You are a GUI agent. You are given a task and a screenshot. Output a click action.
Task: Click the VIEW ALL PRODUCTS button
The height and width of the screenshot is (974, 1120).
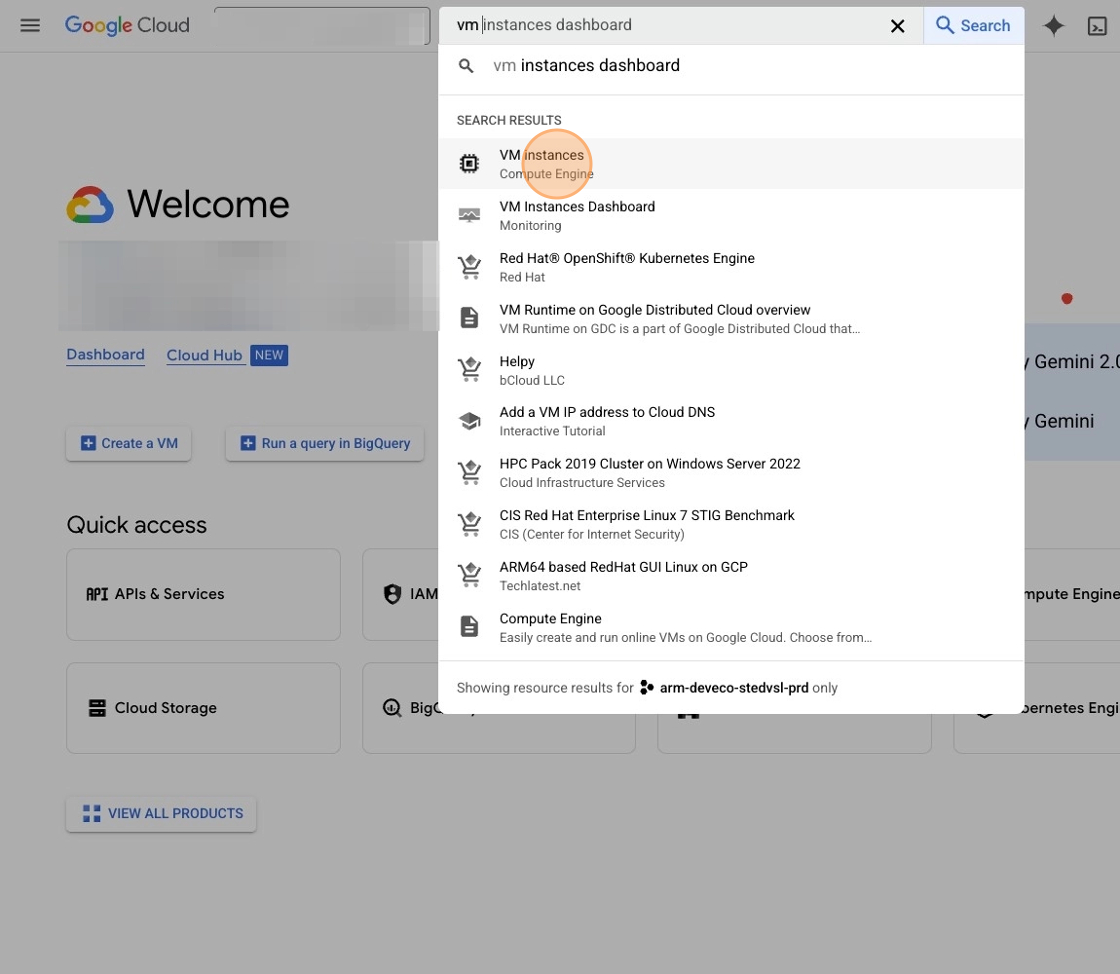pyautogui.click(x=161, y=814)
